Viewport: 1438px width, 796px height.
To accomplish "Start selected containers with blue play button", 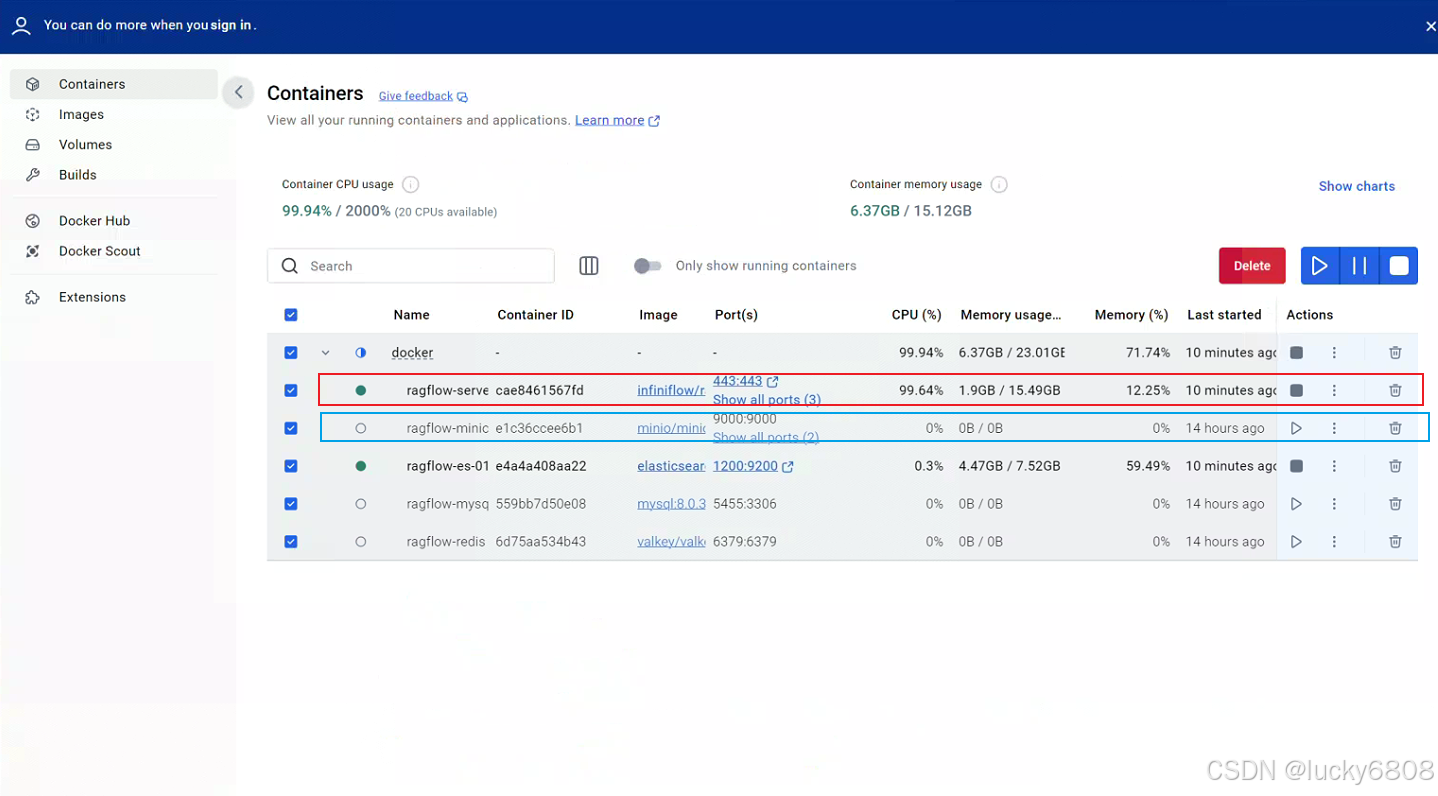I will point(1320,266).
